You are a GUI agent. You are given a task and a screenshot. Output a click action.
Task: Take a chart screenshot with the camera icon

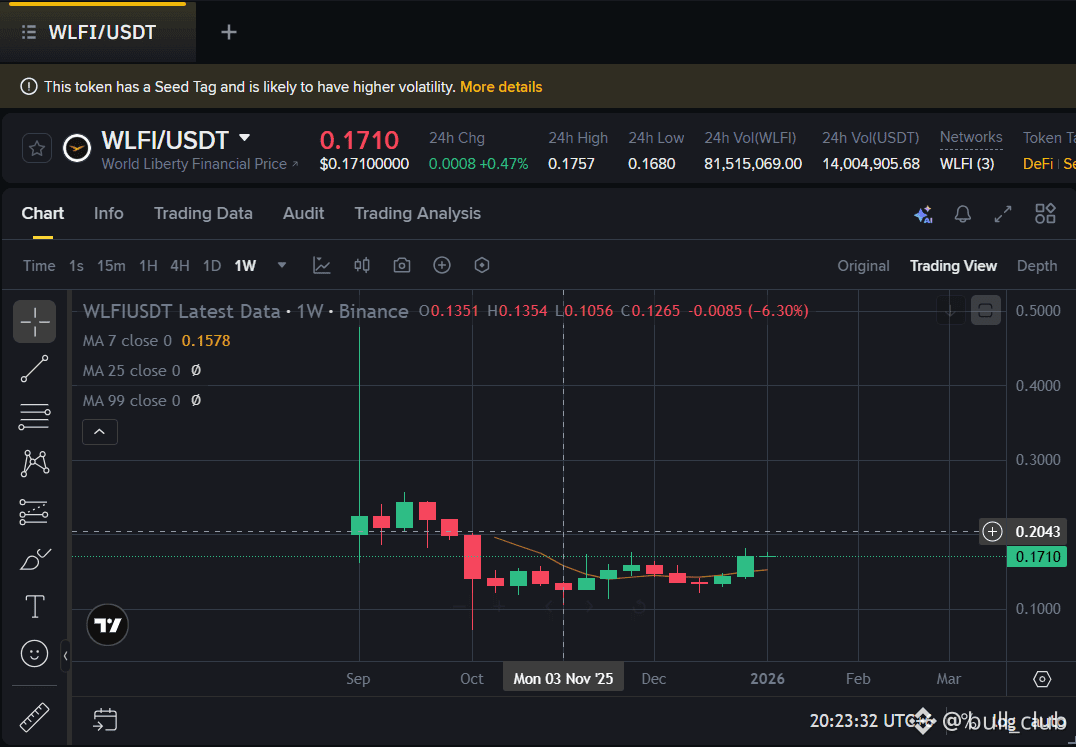pos(401,265)
